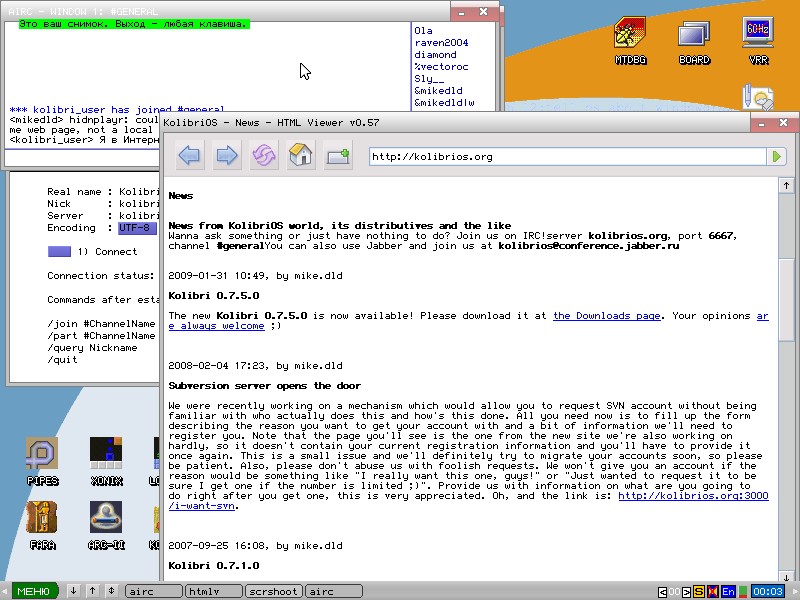Switch to the htmlv taskbar item
The width and height of the screenshot is (800, 600).
214,592
